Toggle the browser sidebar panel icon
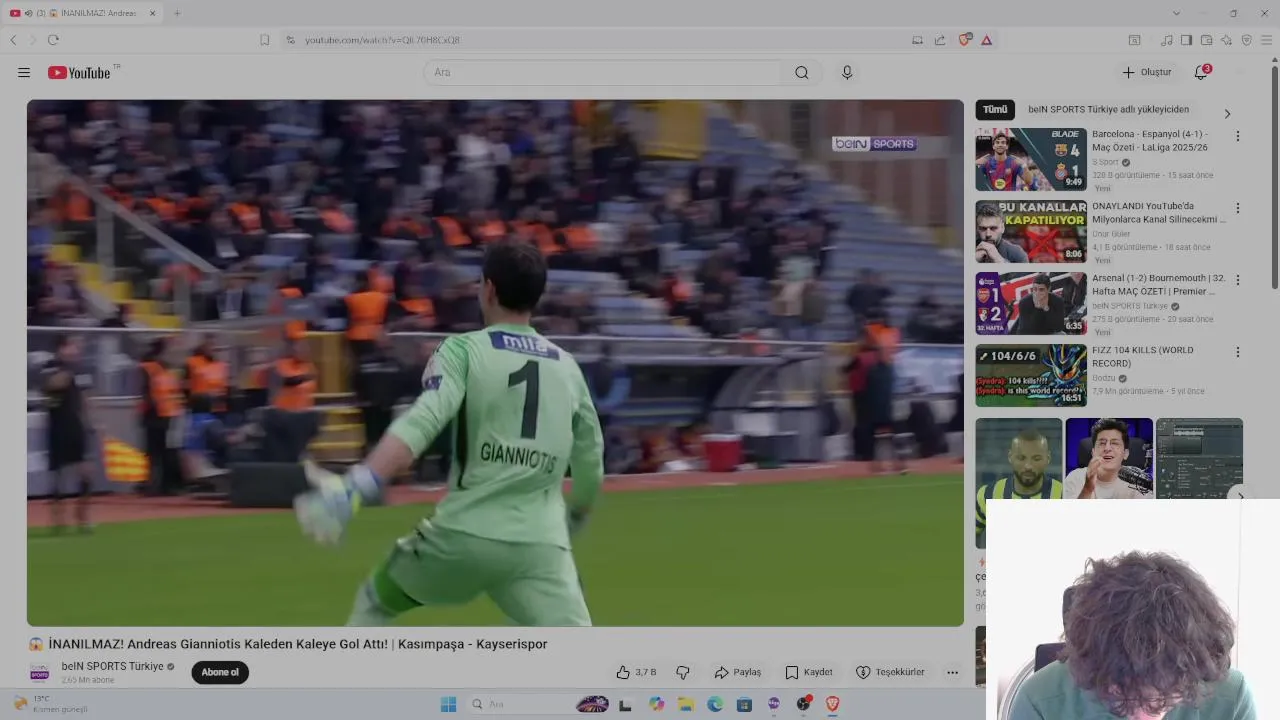Viewport: 1280px width, 720px height. click(1186, 40)
